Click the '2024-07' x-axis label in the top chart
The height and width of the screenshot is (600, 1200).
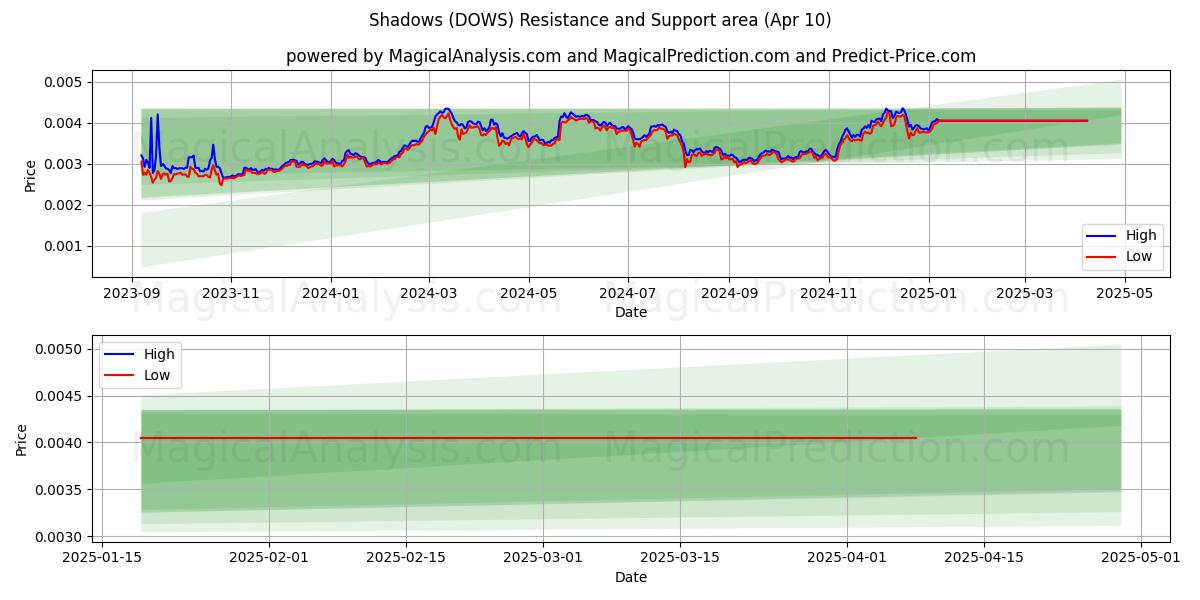coord(628,294)
